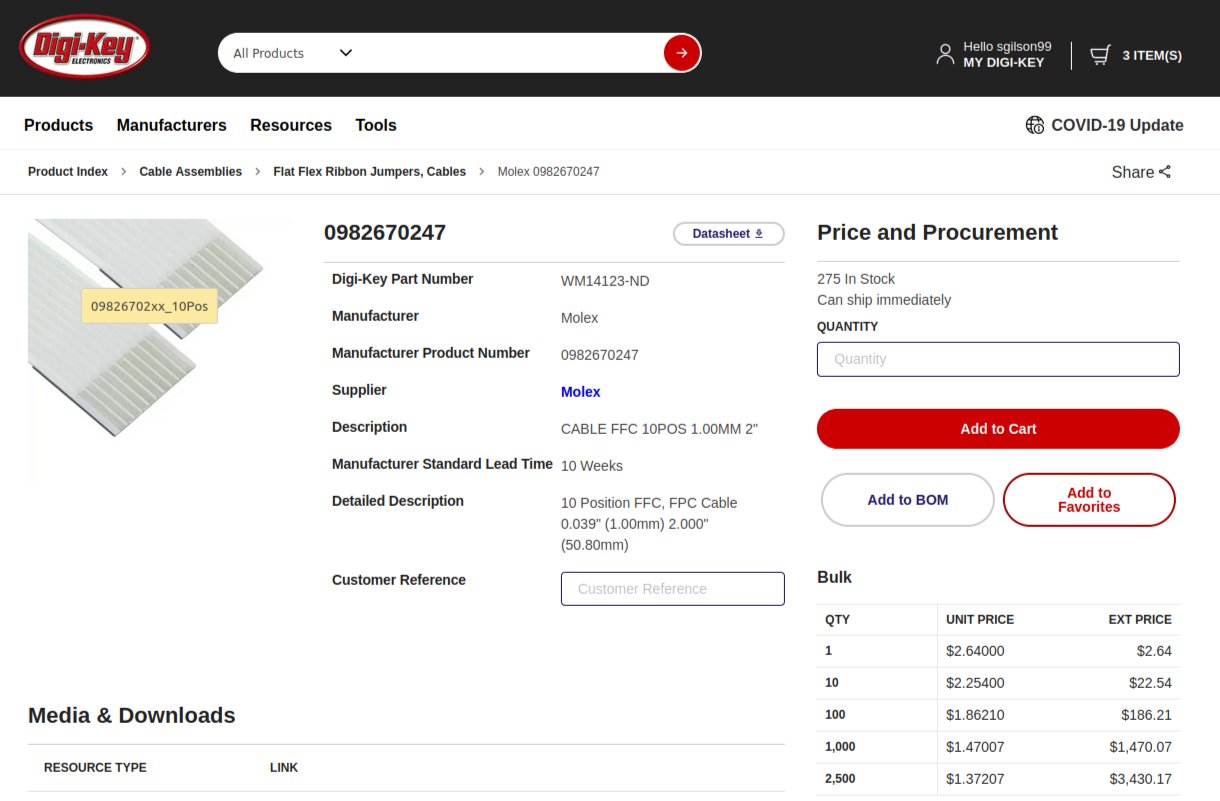This screenshot has width=1220, height=801.
Task: Click the $2.25400 unit price cell
Action: tap(975, 683)
